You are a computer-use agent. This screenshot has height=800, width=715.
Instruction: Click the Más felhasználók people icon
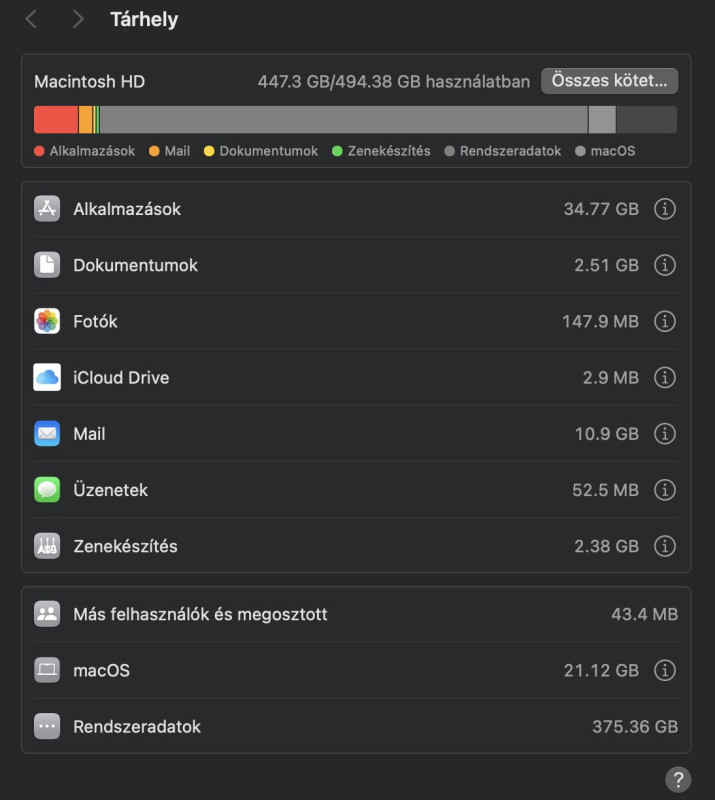pyautogui.click(x=47, y=614)
